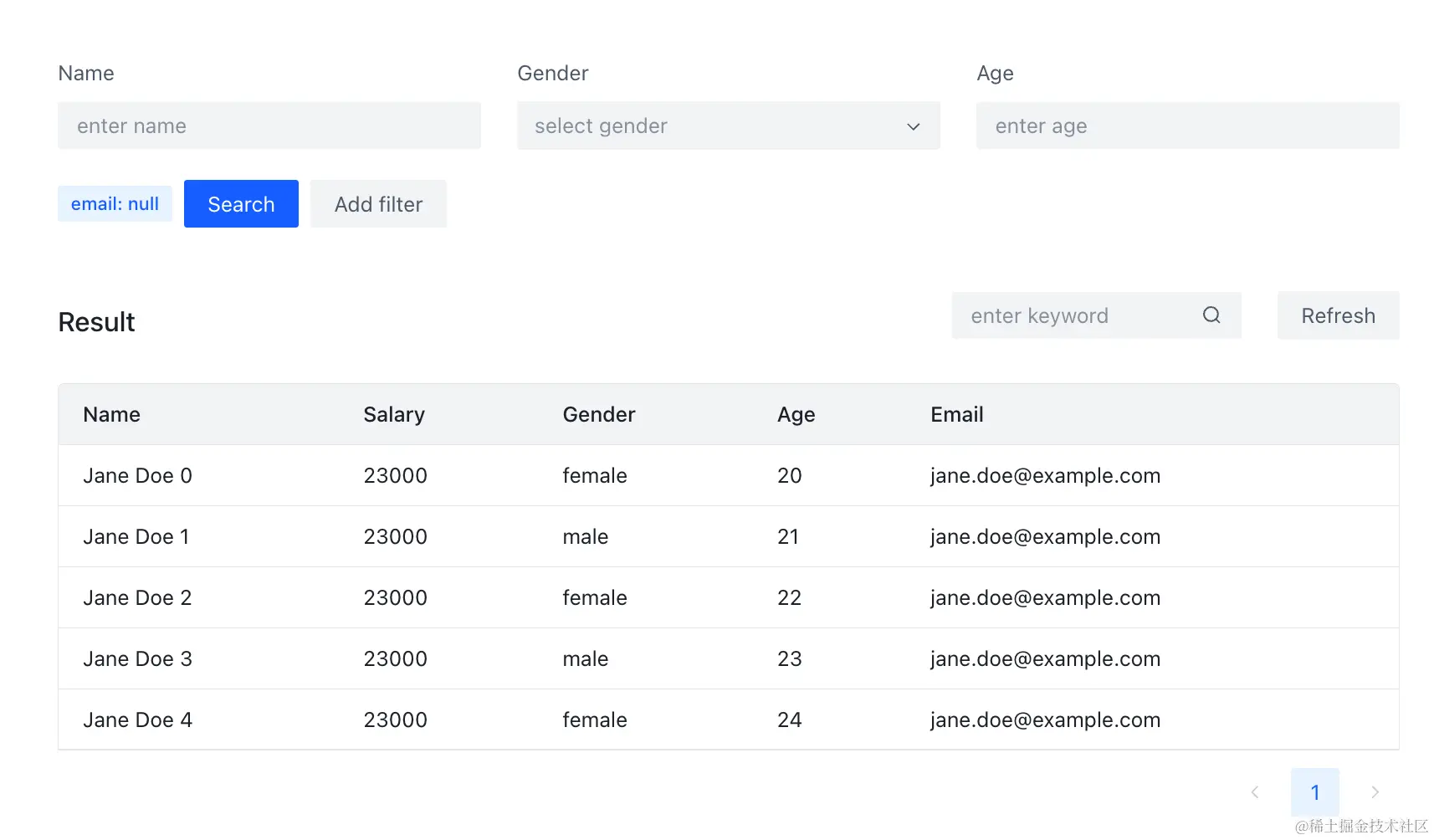Screen dimensions: 1434x840
Task: Focus the enter name input field
Action: 269,126
